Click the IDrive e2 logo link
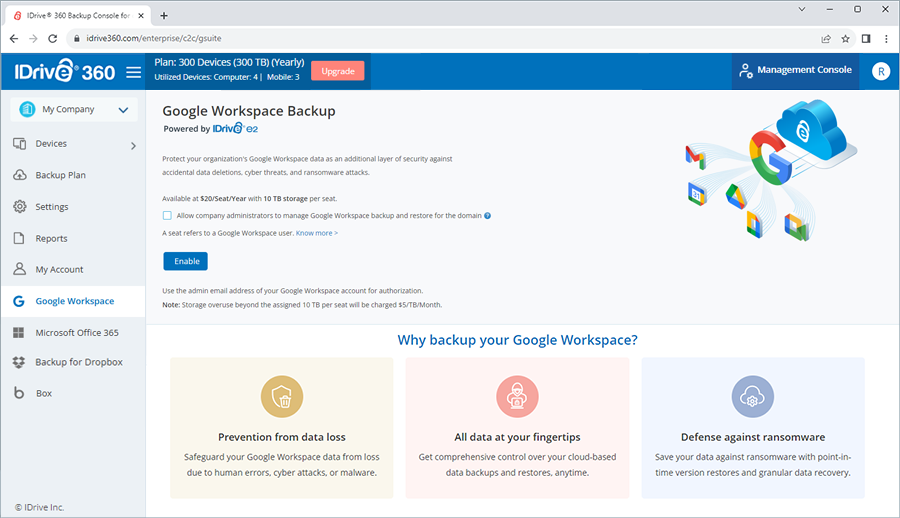 coord(235,129)
